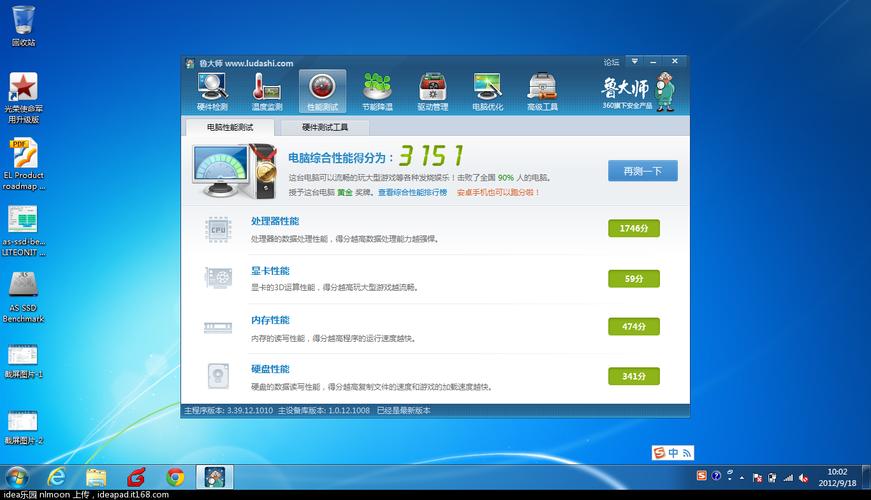Open the 安卓手机也可以跑分啦 link
This screenshot has width=871, height=500.
pos(498,192)
